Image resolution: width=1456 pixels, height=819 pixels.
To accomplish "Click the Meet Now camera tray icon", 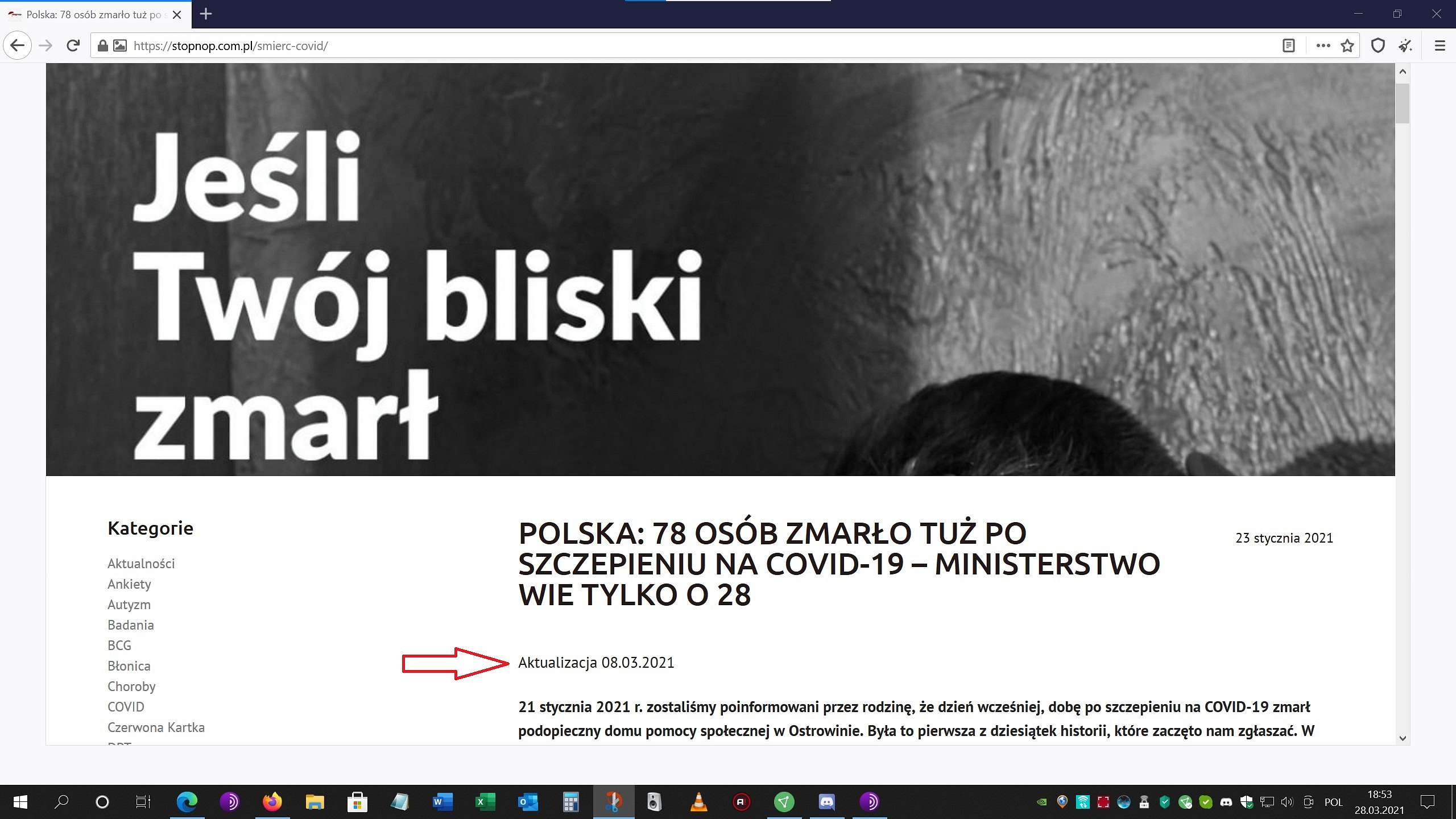I will tap(1308, 802).
